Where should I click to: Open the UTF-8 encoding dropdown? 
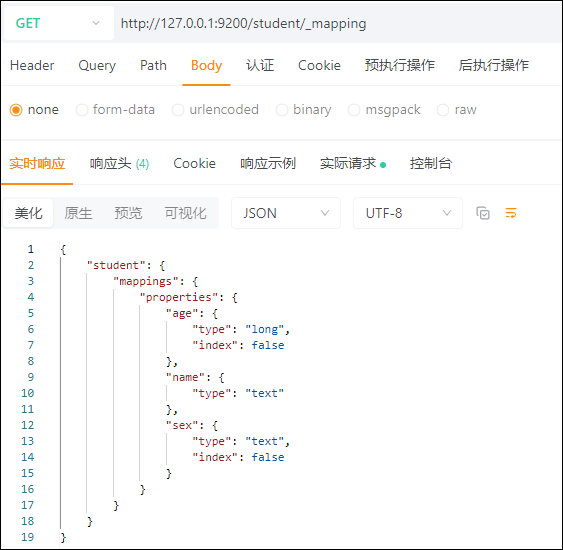click(408, 213)
